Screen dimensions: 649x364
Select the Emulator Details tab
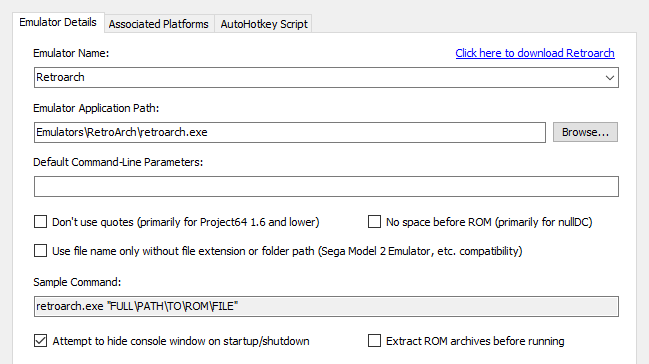pos(58,22)
